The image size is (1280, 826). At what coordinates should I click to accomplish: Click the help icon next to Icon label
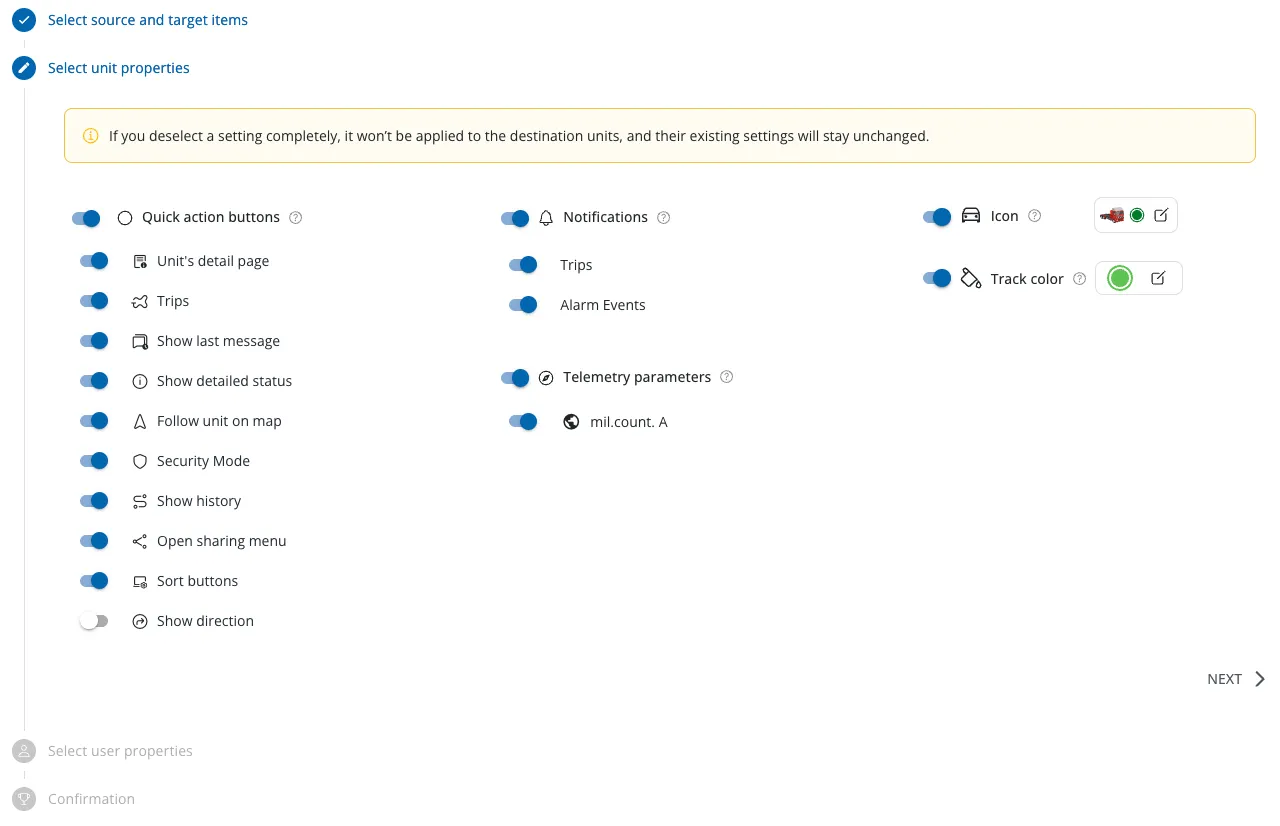[x=1035, y=216]
